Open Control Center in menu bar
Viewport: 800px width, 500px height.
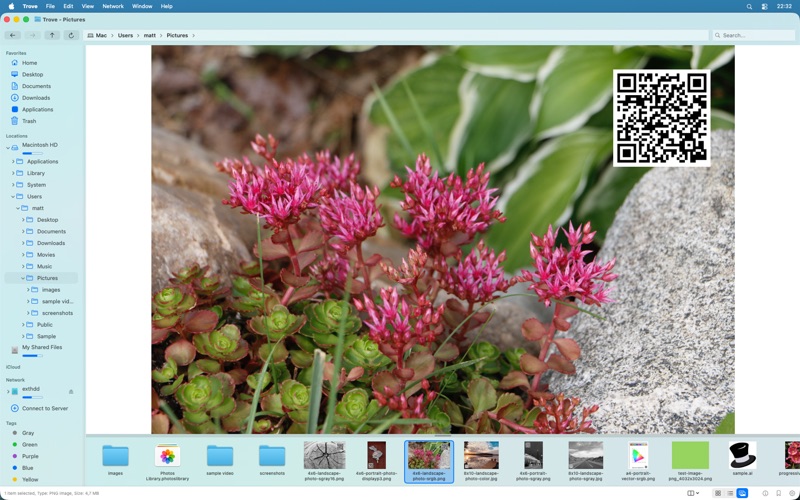pos(764,7)
